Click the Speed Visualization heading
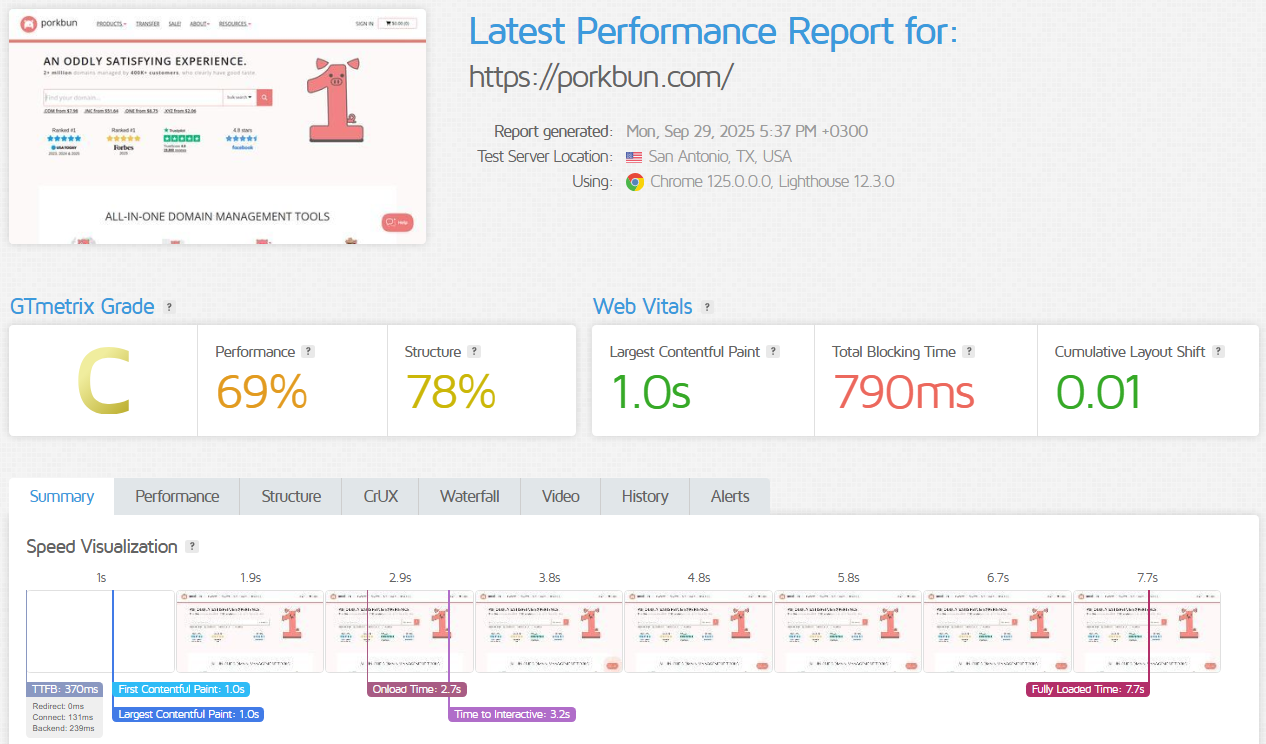The image size is (1266, 744). (102, 547)
